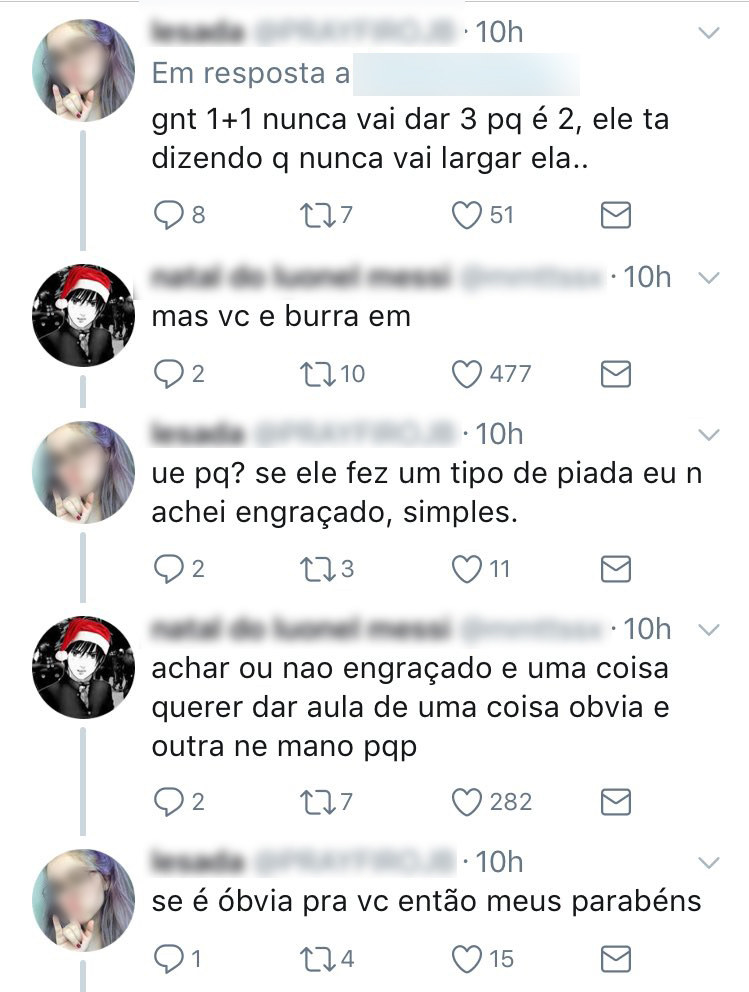Screen dimensions: 749x992
Task: Like the 'mas vc e burra em' tweet
Action: coord(467,374)
